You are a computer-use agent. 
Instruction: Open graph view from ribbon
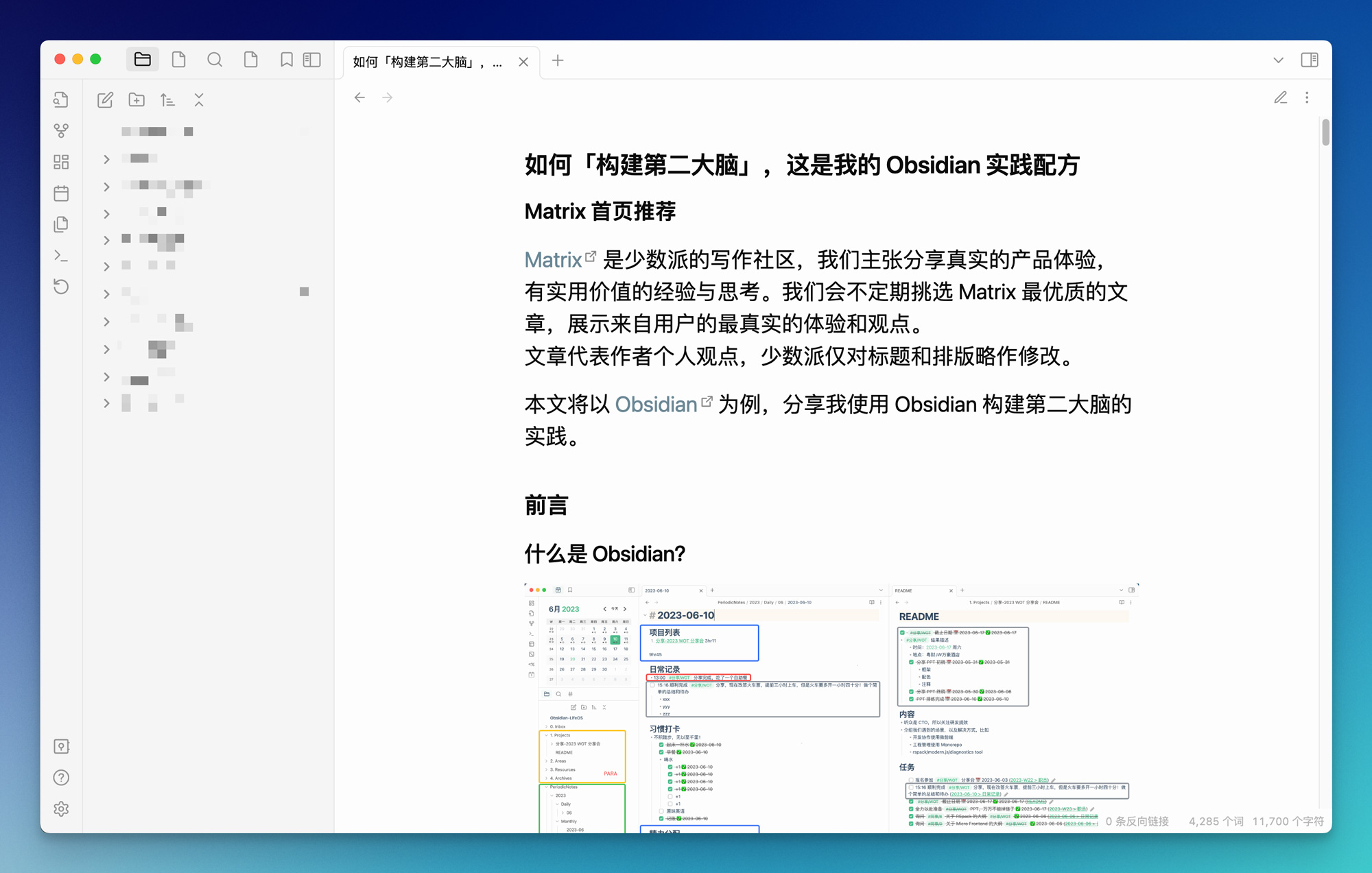tap(61, 130)
